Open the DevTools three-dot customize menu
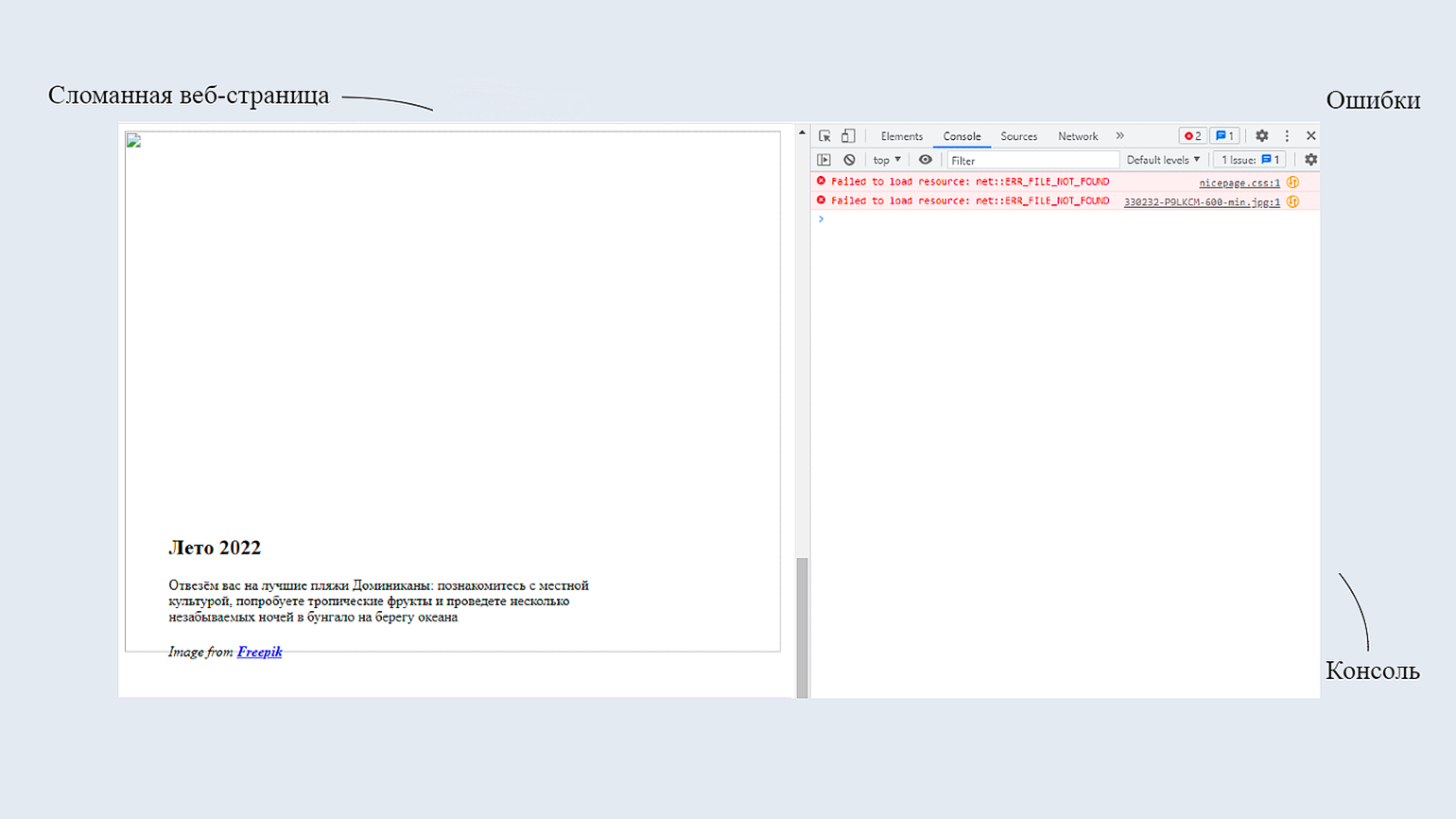Screen dimensions: 1456x819 (1287, 136)
